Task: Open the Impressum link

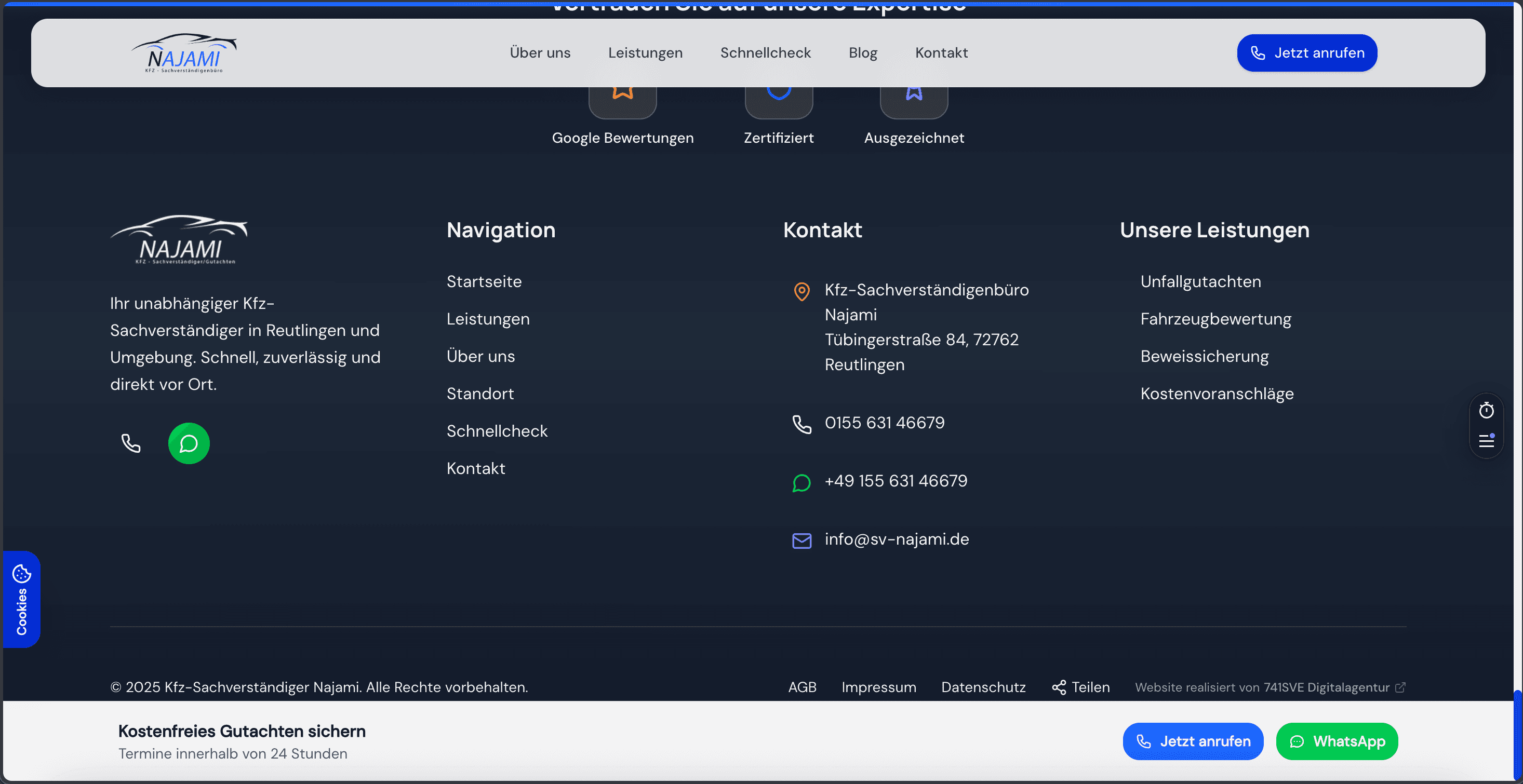Action: point(878,687)
